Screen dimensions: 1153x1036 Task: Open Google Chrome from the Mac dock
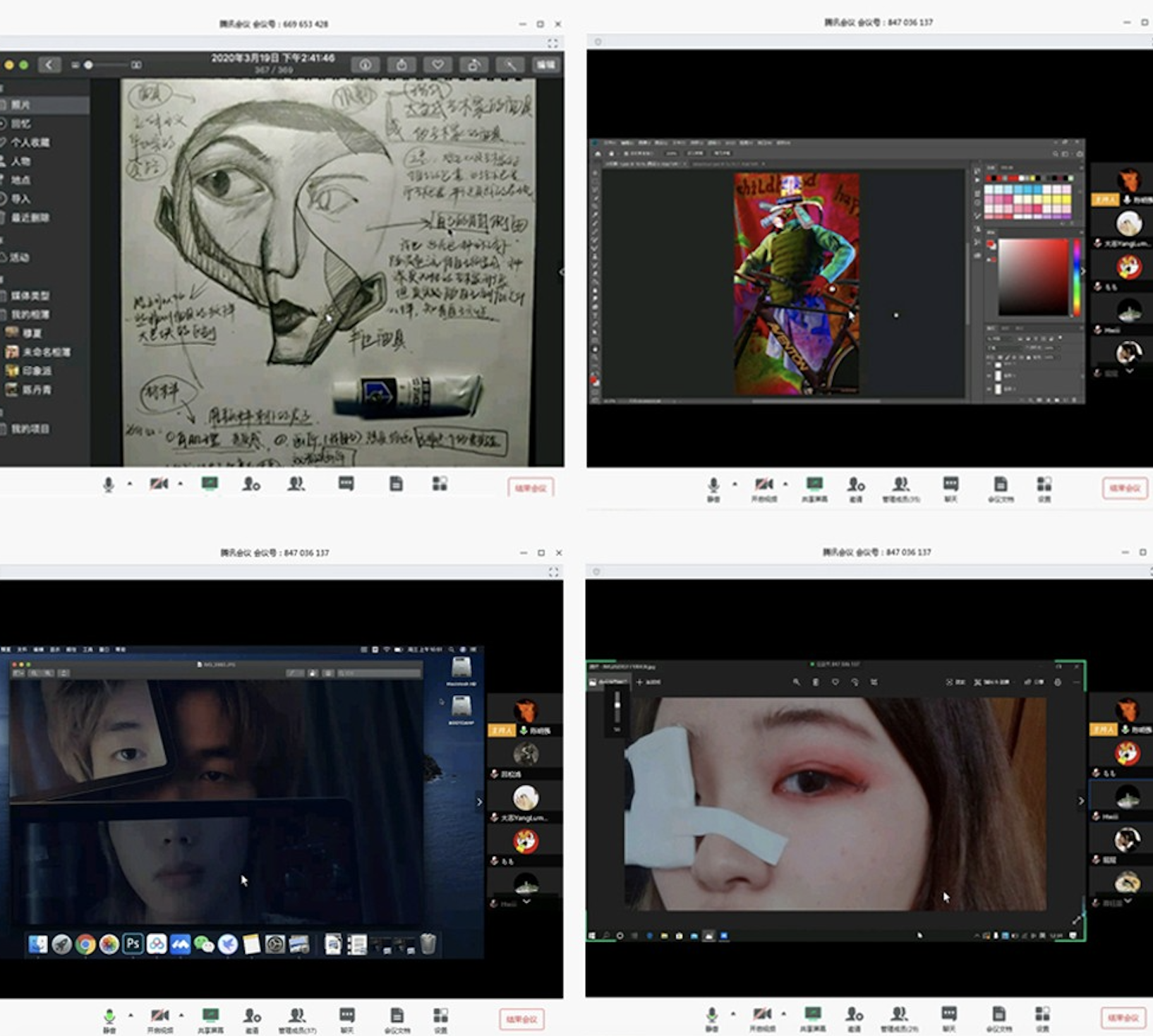[x=85, y=944]
